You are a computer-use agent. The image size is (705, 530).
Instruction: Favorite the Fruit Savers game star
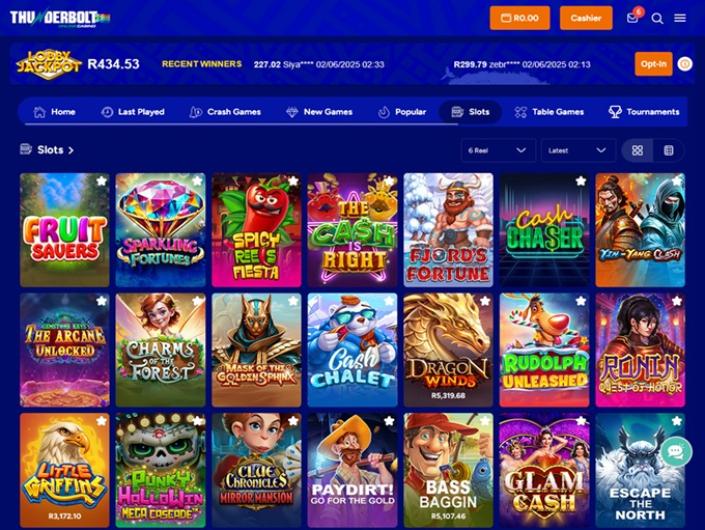[x=102, y=181]
